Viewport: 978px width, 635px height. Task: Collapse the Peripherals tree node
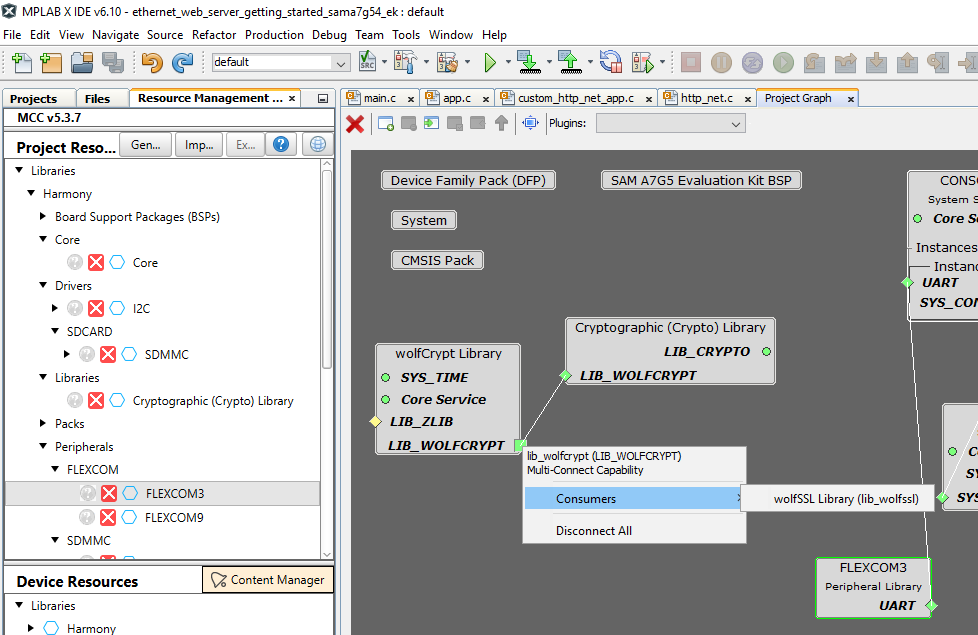[43, 446]
